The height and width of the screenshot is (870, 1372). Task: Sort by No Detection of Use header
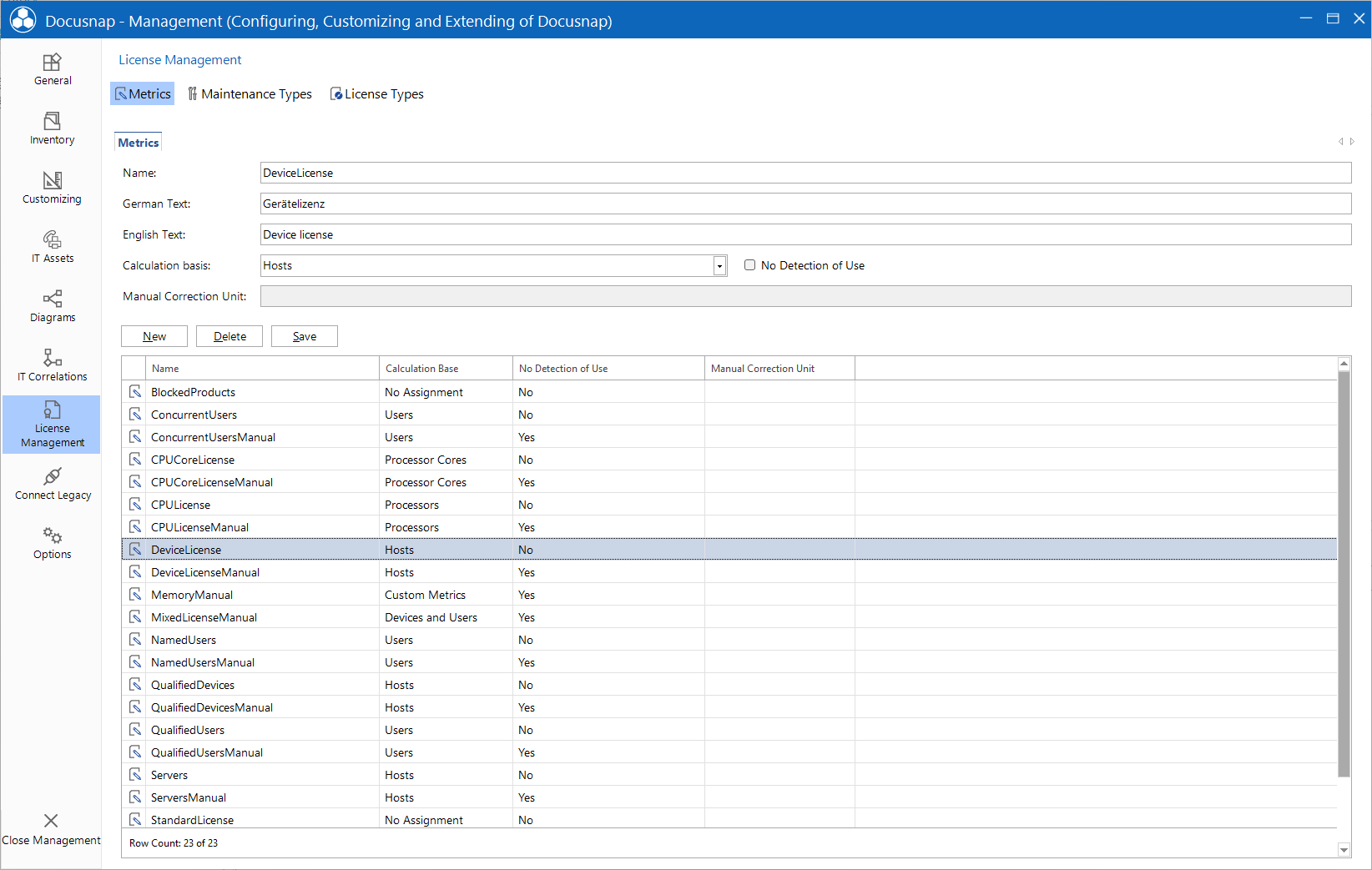coord(608,368)
